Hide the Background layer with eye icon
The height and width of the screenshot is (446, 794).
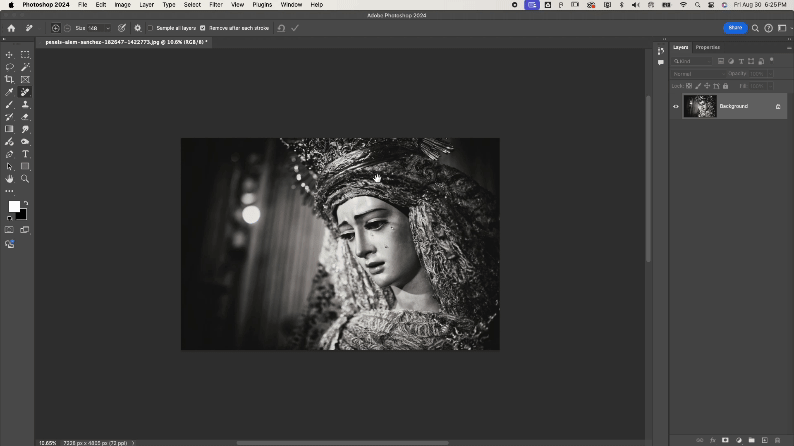(676, 106)
